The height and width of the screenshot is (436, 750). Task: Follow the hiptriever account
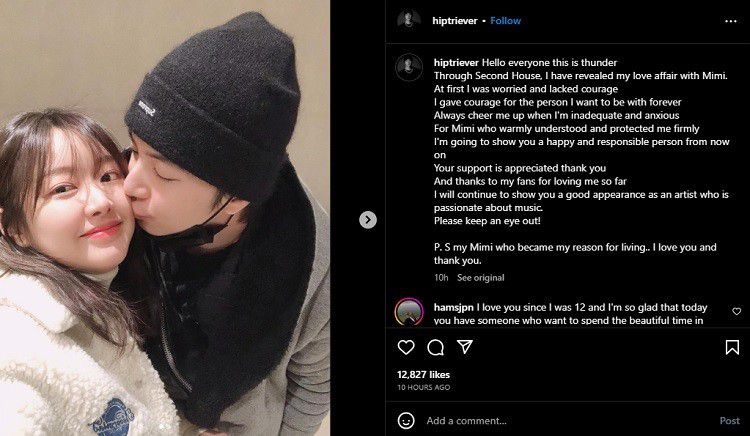(505, 20)
